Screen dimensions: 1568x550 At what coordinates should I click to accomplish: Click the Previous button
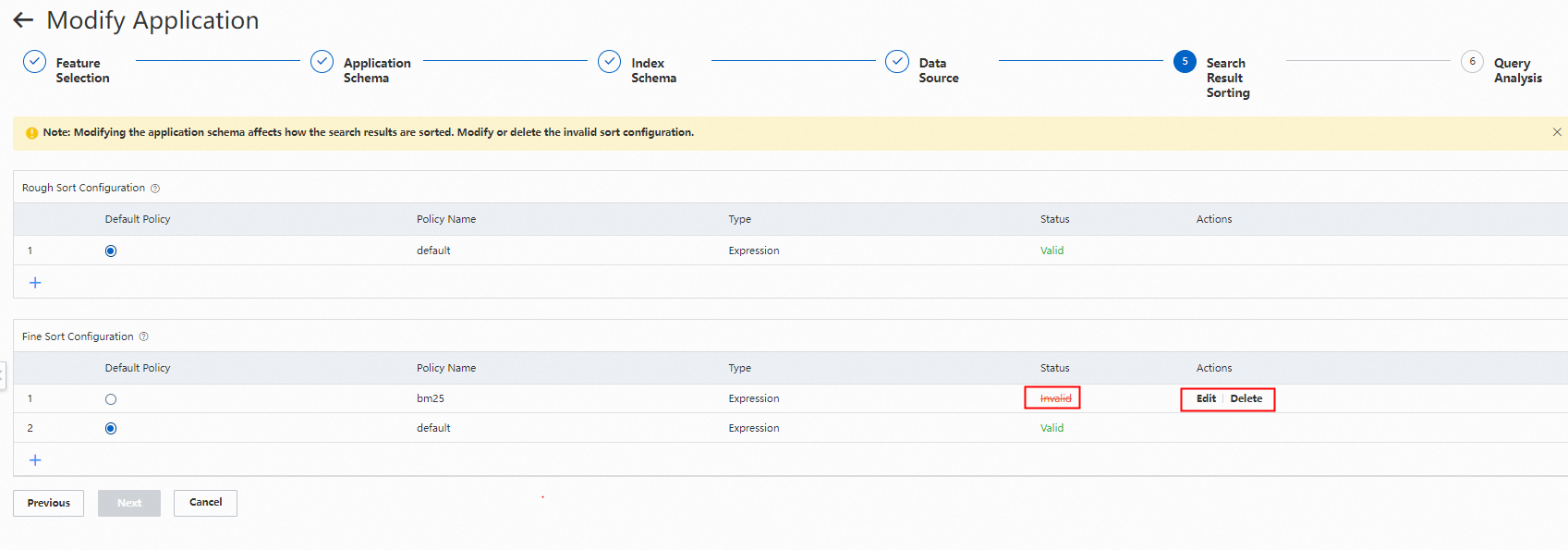(x=49, y=504)
